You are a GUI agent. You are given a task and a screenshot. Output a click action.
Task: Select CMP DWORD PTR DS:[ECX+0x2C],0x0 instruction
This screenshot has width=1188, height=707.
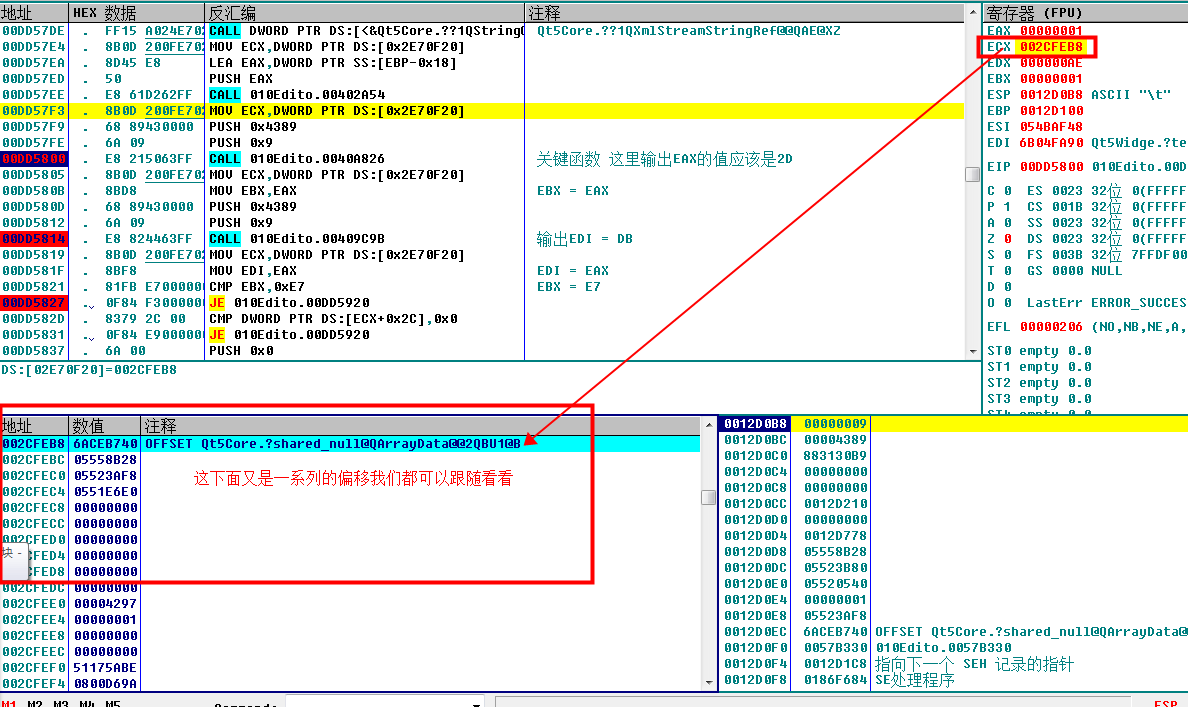pyautogui.click(x=333, y=319)
